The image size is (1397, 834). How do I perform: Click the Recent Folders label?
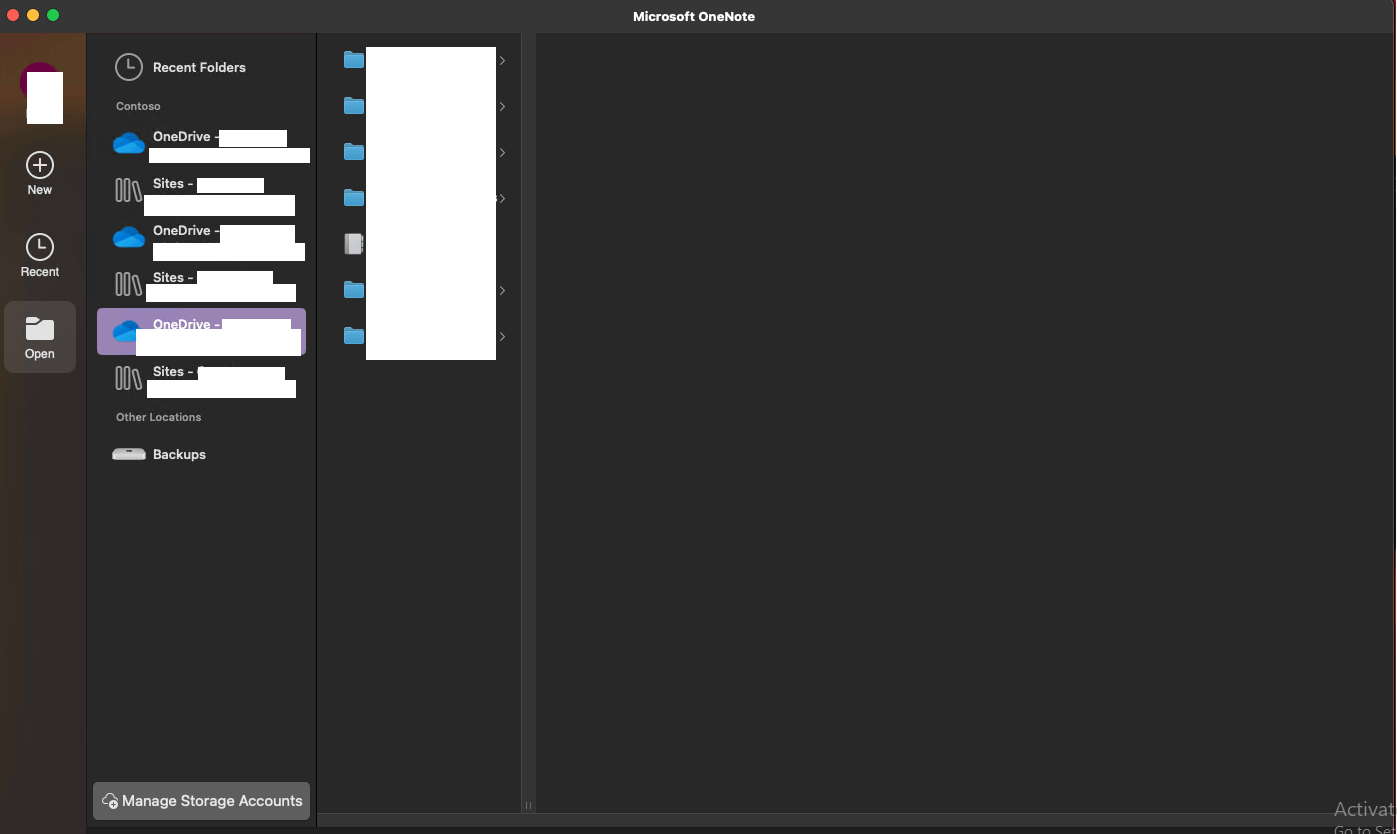199,67
